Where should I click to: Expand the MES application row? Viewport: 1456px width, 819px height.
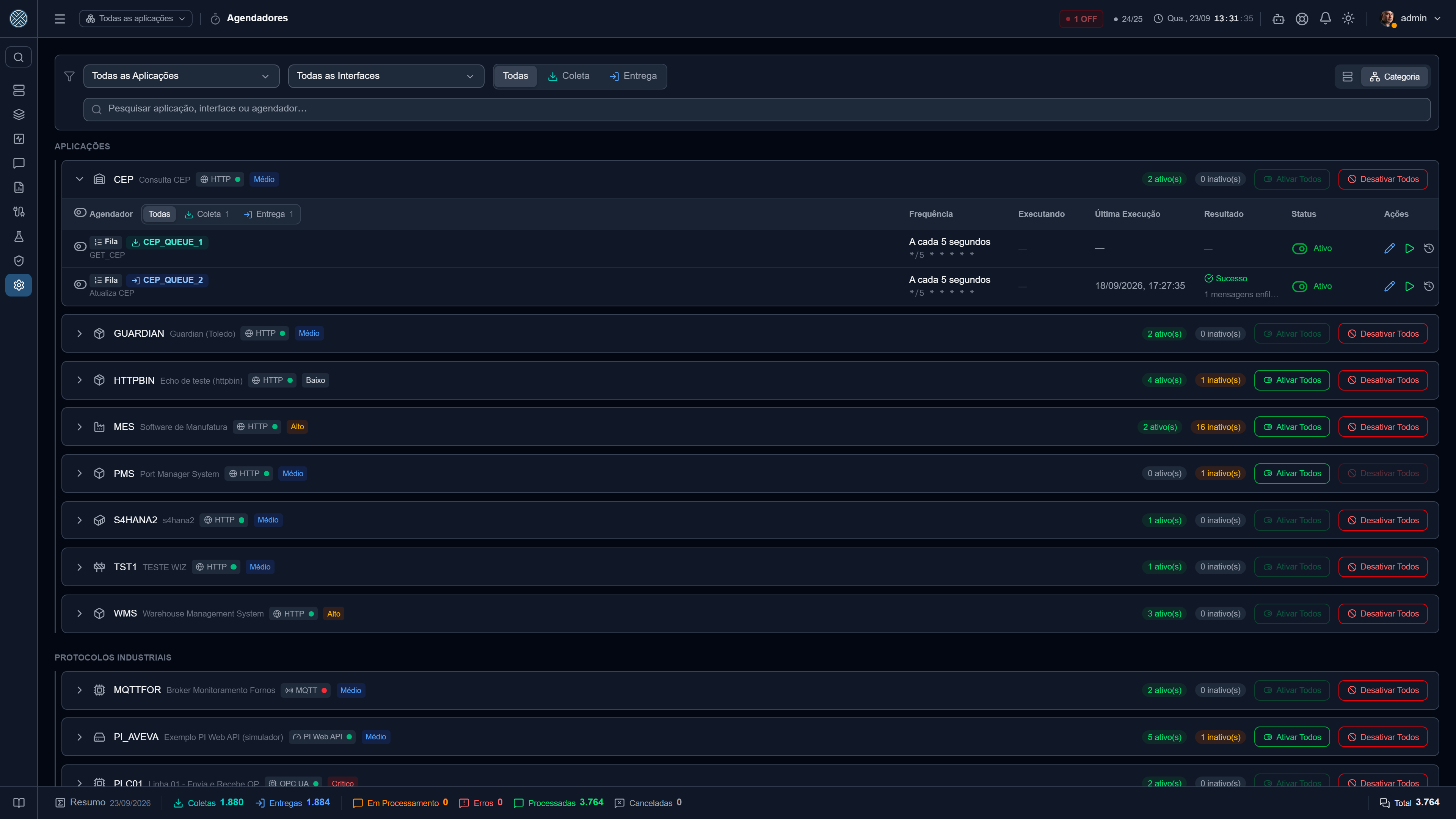[x=80, y=427]
